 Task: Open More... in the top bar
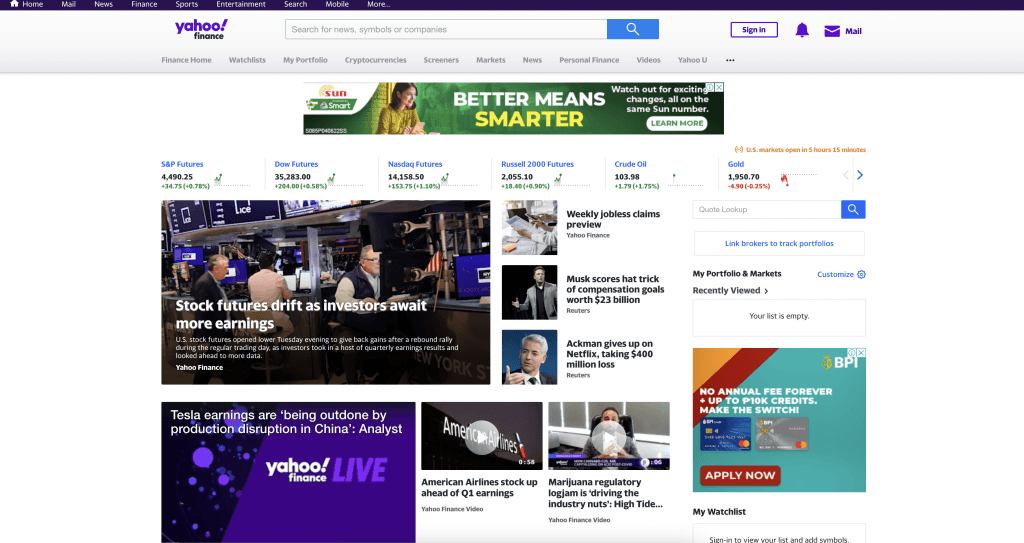[x=379, y=4]
